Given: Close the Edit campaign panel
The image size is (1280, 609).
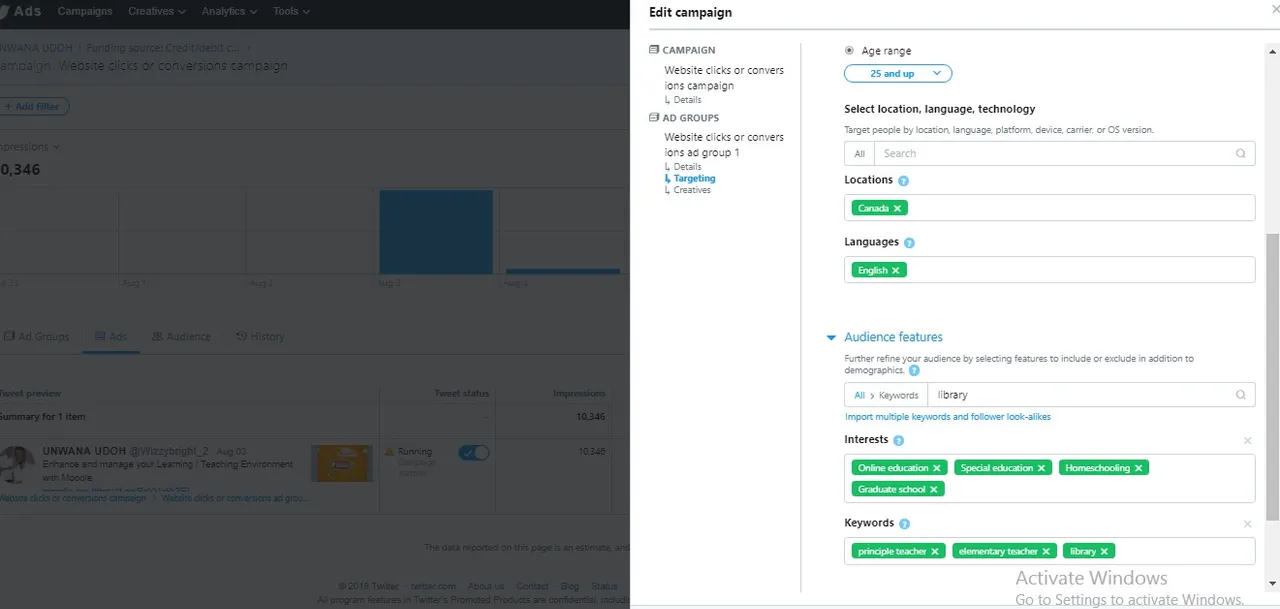Looking at the screenshot, I should (1274, 8).
